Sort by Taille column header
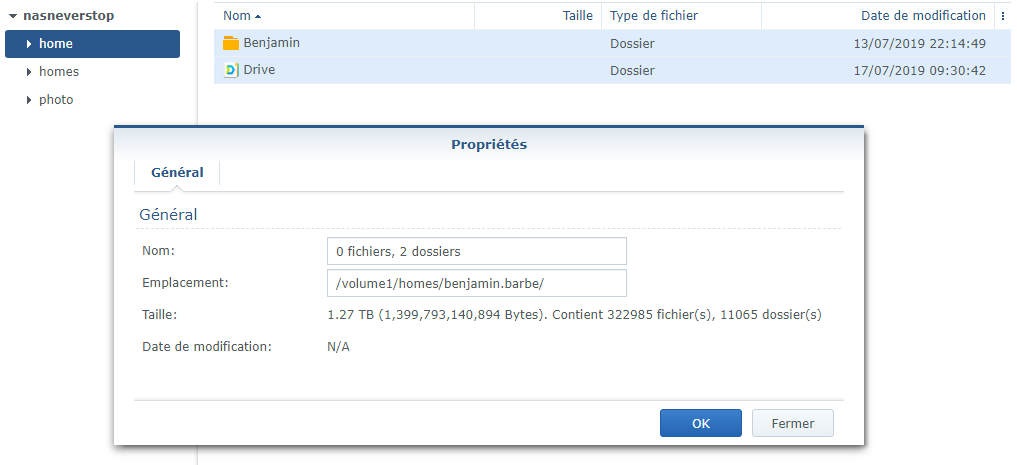The image size is (1017, 465). pyautogui.click(x=577, y=16)
